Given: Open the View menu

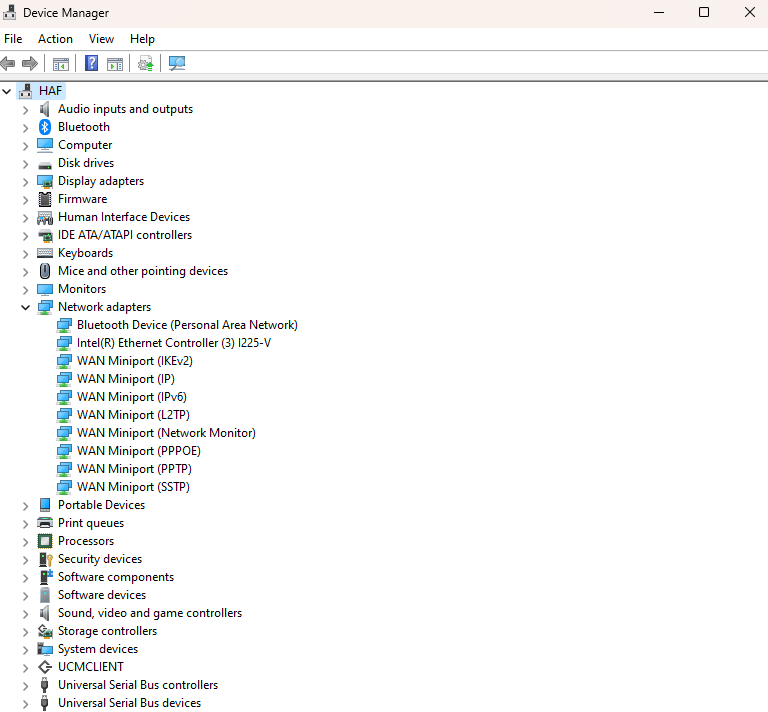Looking at the screenshot, I should 101,39.
